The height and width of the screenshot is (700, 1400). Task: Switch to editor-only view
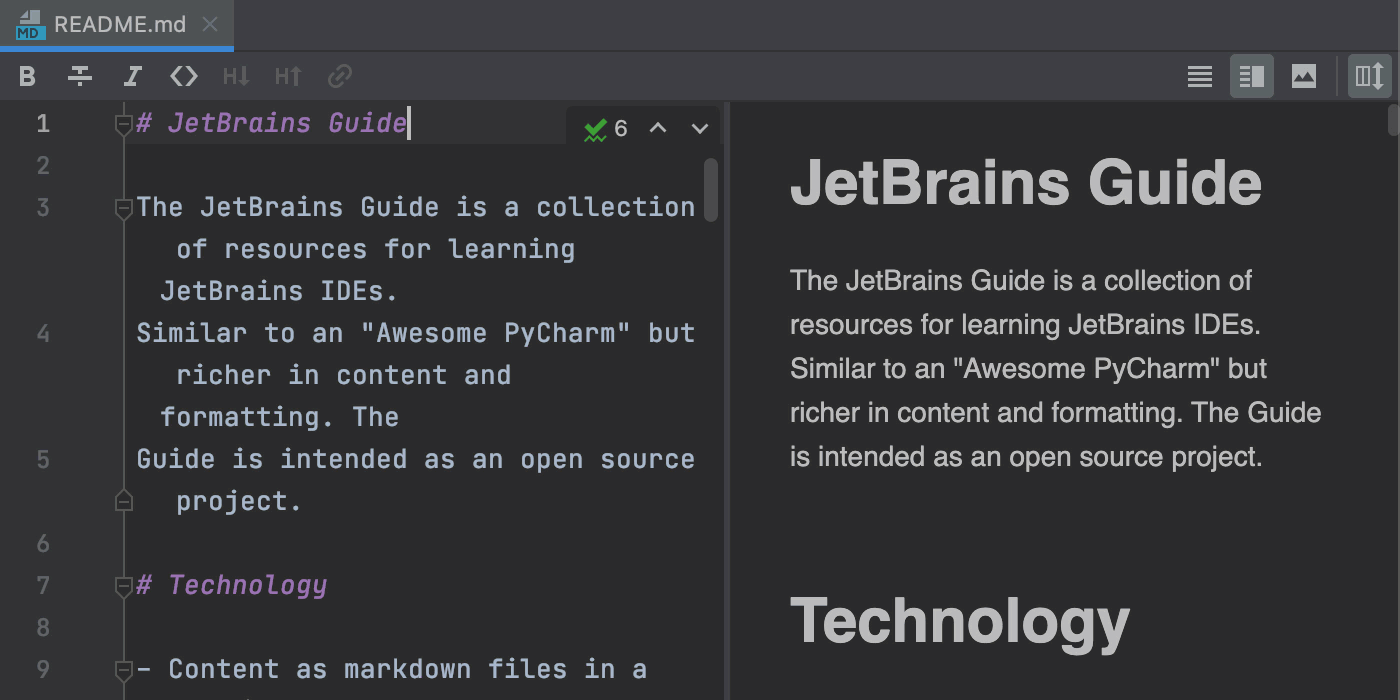point(1200,76)
